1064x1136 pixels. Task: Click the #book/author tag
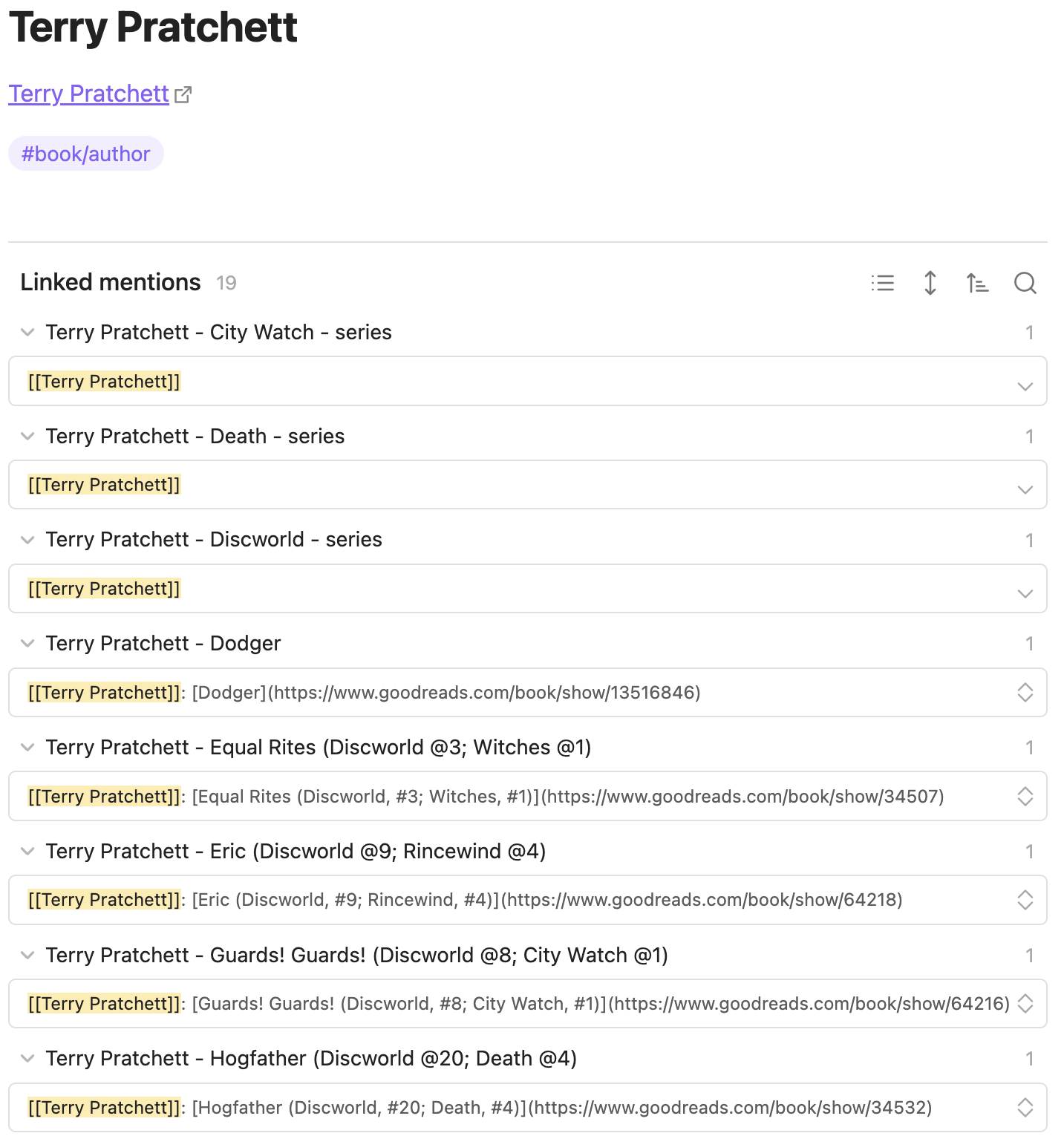pos(85,153)
